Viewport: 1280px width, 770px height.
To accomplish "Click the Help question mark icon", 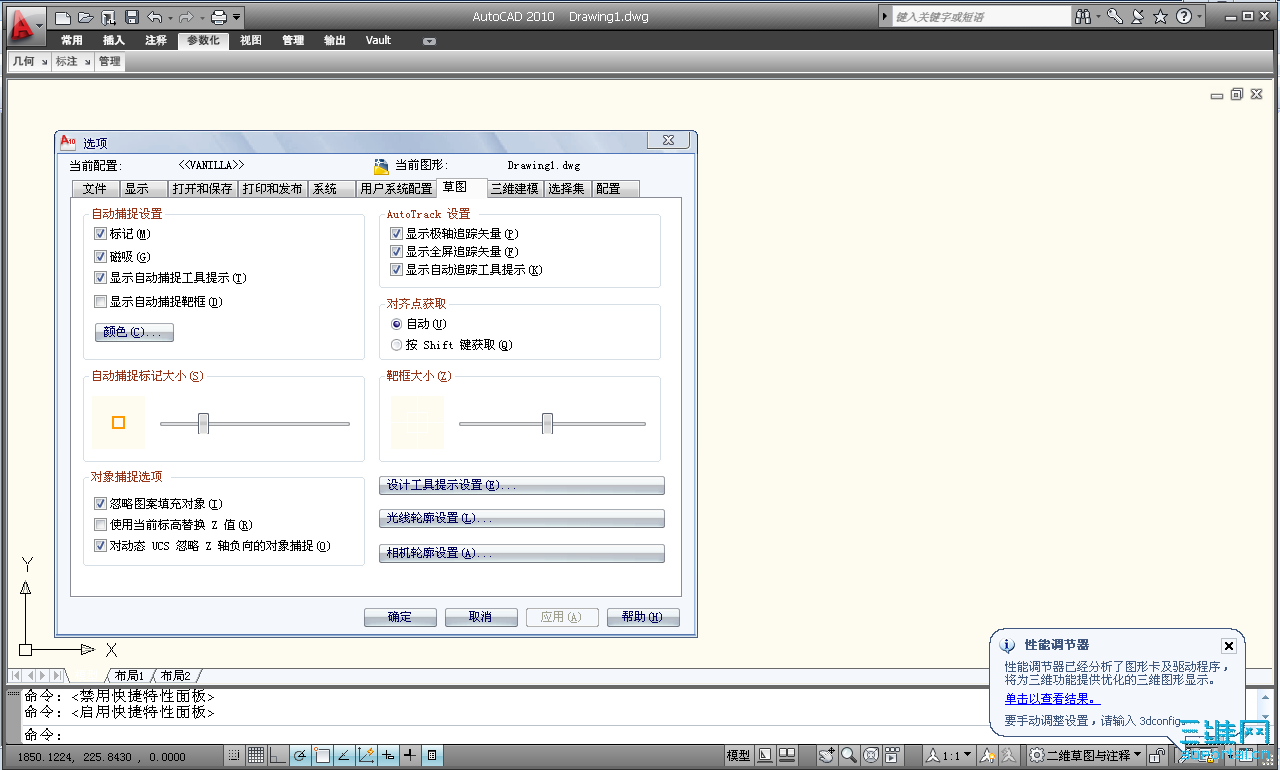I will click(1183, 17).
